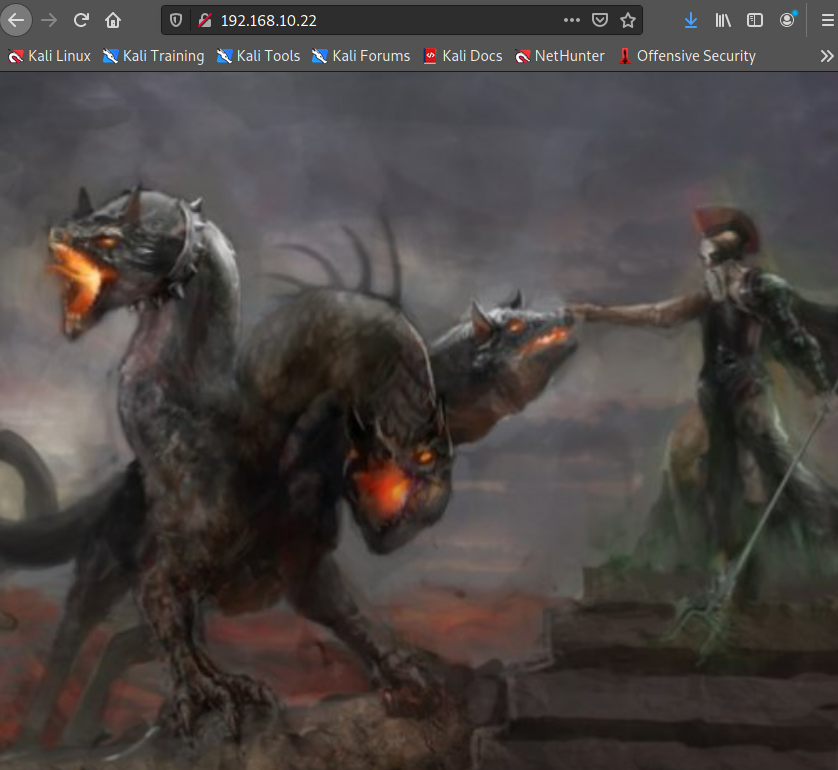838x770 pixels.
Task: Bookmark this page with the star
Action: click(628, 20)
